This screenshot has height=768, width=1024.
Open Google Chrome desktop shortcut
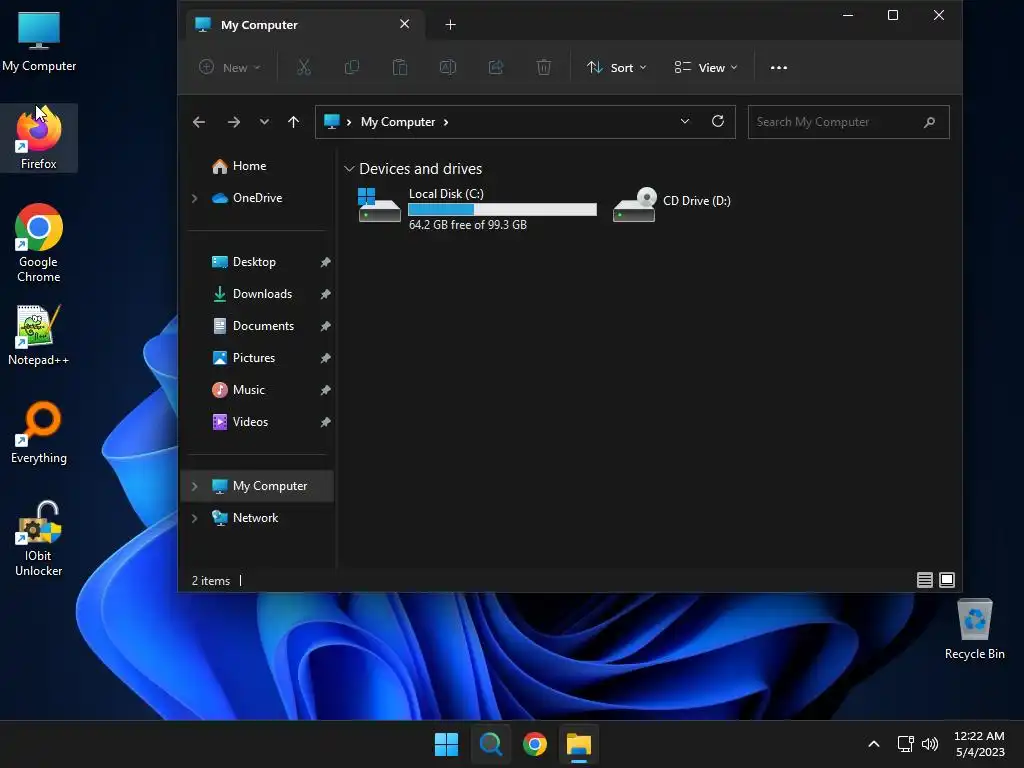tap(39, 242)
